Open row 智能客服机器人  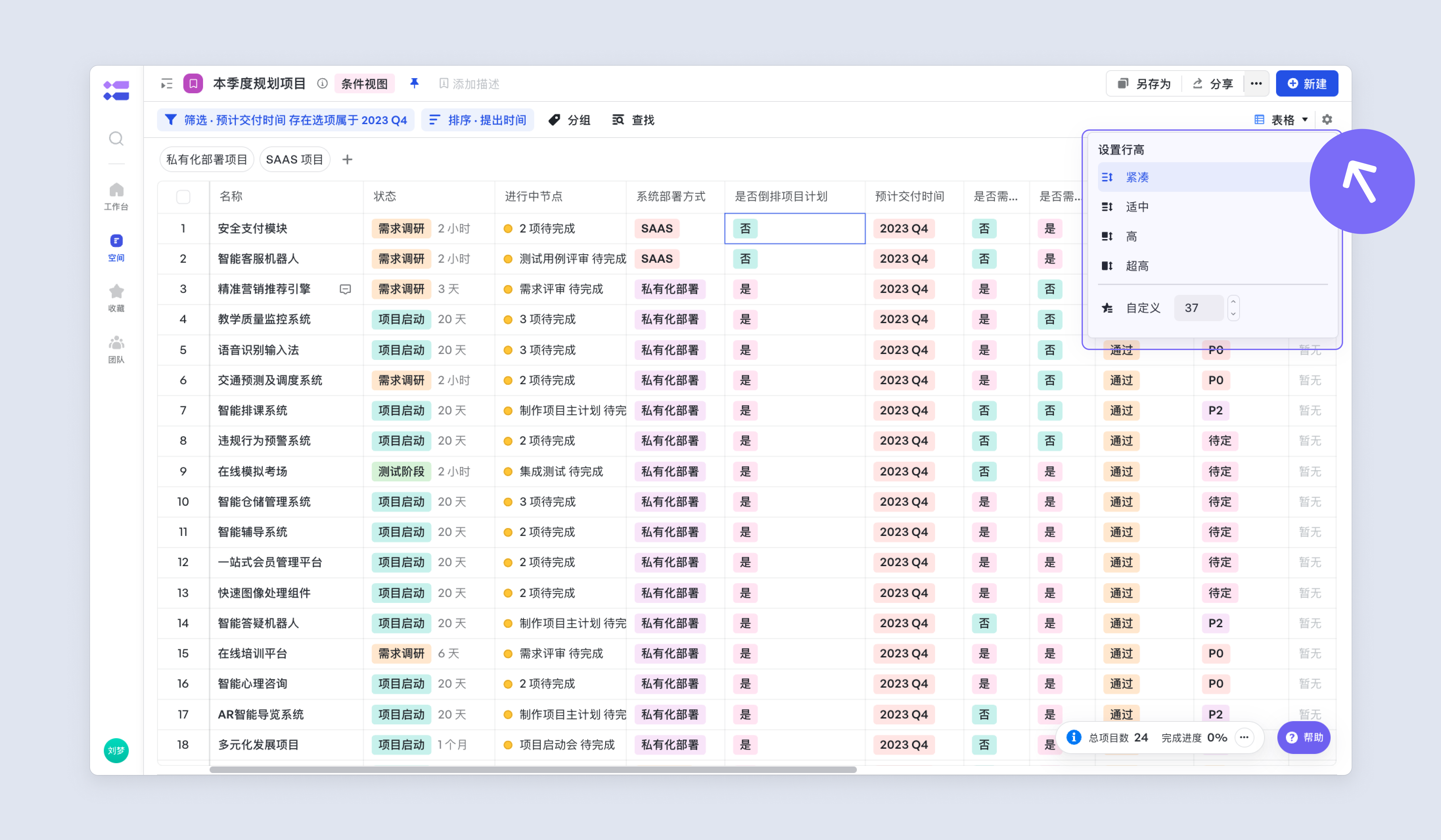point(259,259)
